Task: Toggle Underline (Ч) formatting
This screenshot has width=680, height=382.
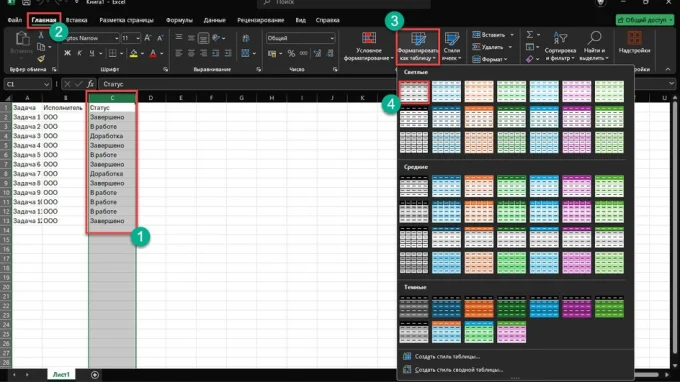Action: pos(92,53)
